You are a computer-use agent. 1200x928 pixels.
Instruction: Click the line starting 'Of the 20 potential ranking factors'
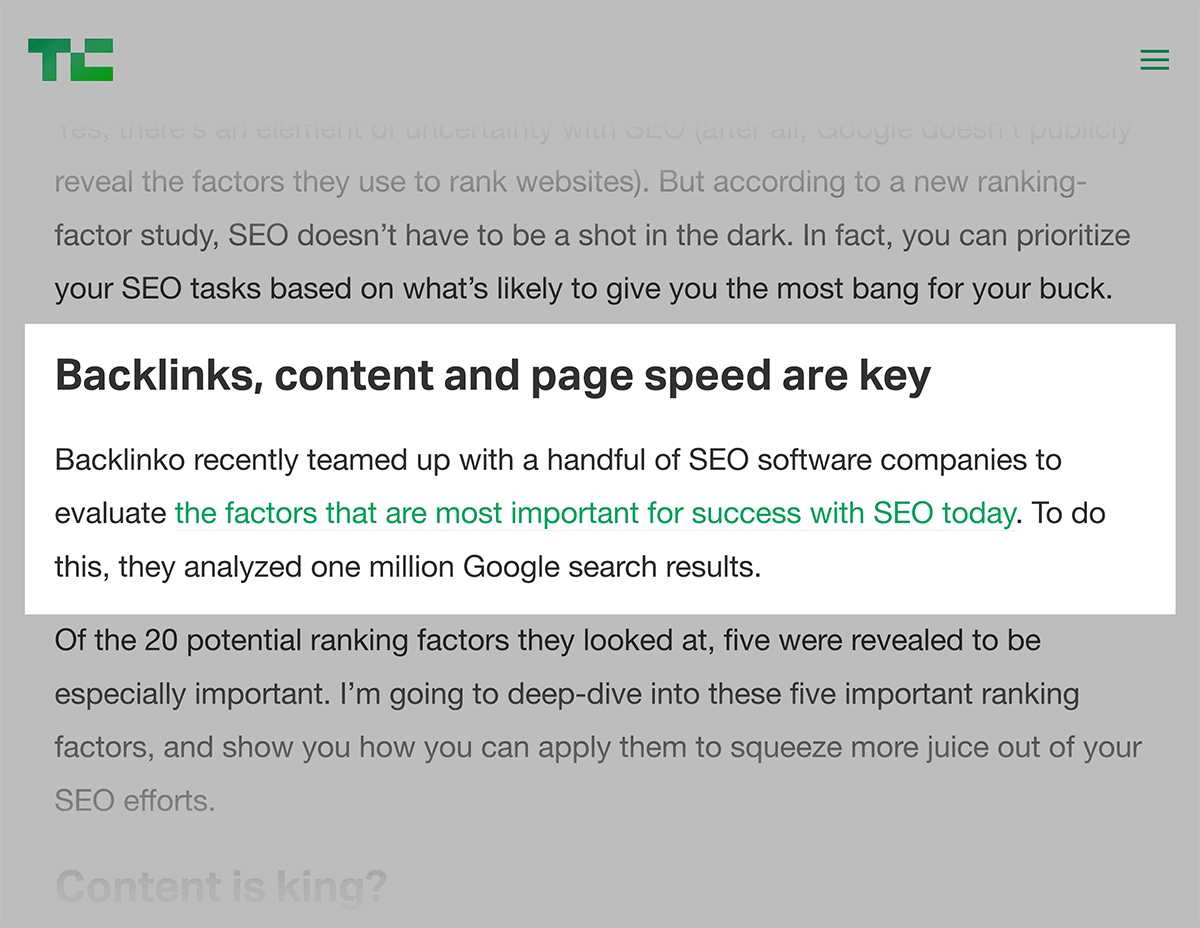tap(548, 640)
